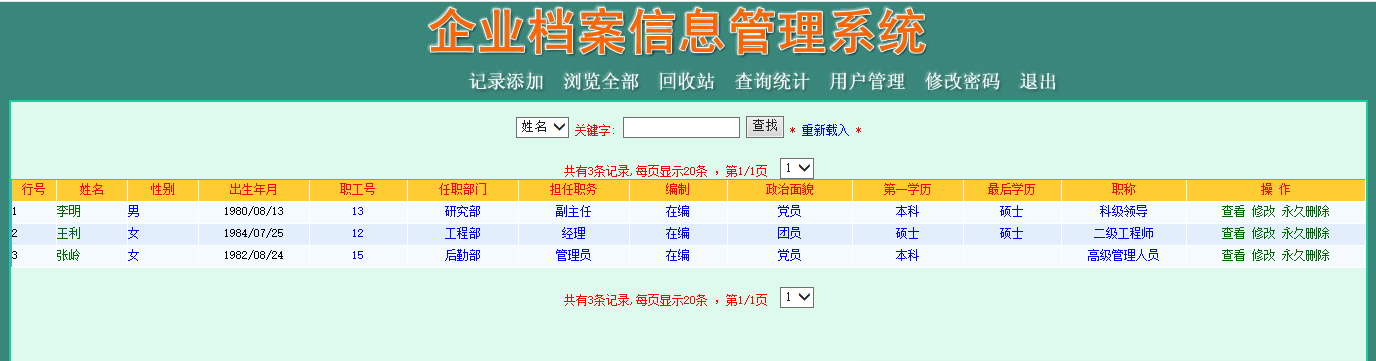
Task: Click birth date 1982/08/24
Action: pyautogui.click(x=254, y=255)
